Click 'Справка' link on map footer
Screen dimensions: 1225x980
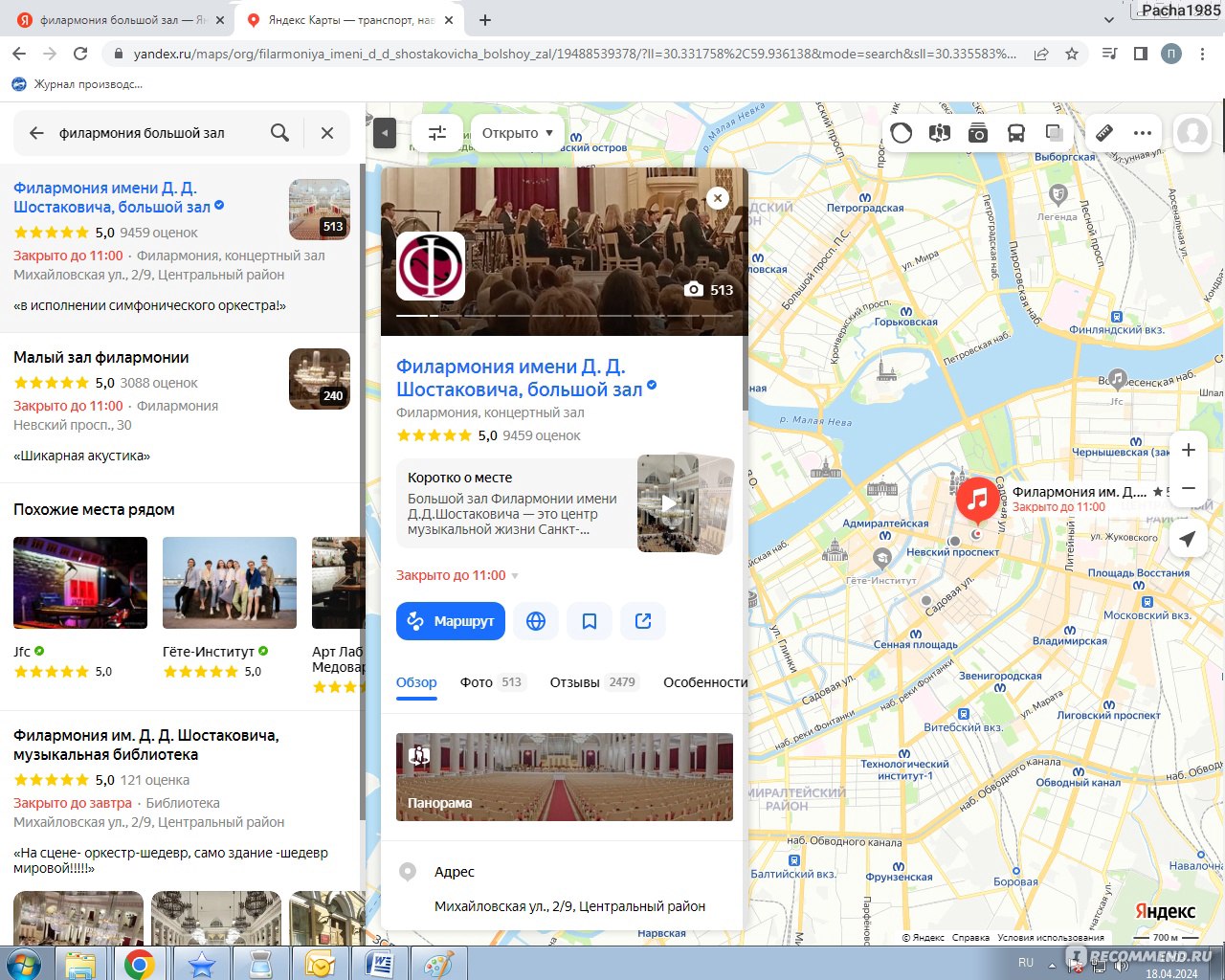coord(970,938)
